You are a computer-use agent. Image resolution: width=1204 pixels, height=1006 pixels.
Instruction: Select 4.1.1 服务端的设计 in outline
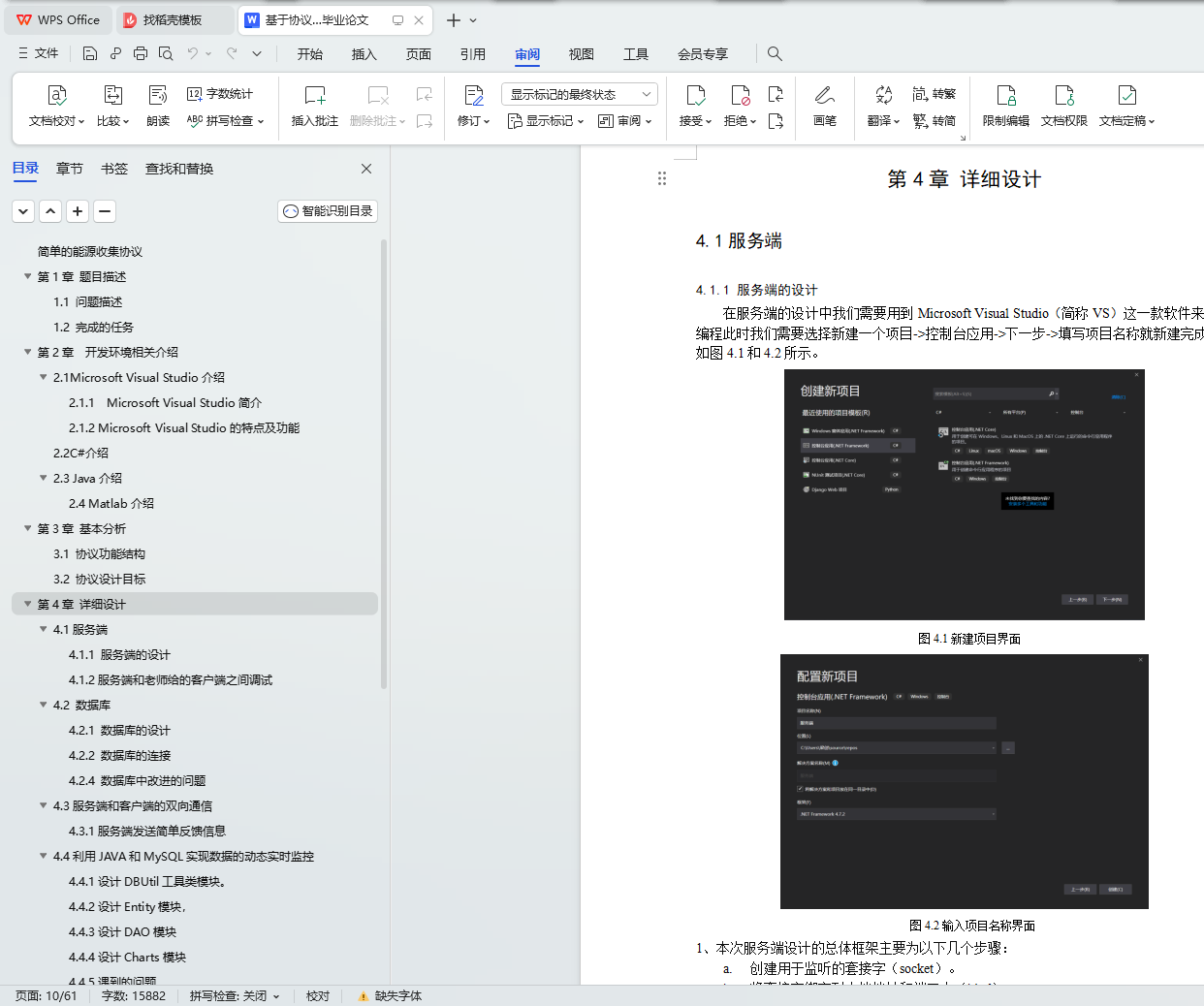click(119, 654)
